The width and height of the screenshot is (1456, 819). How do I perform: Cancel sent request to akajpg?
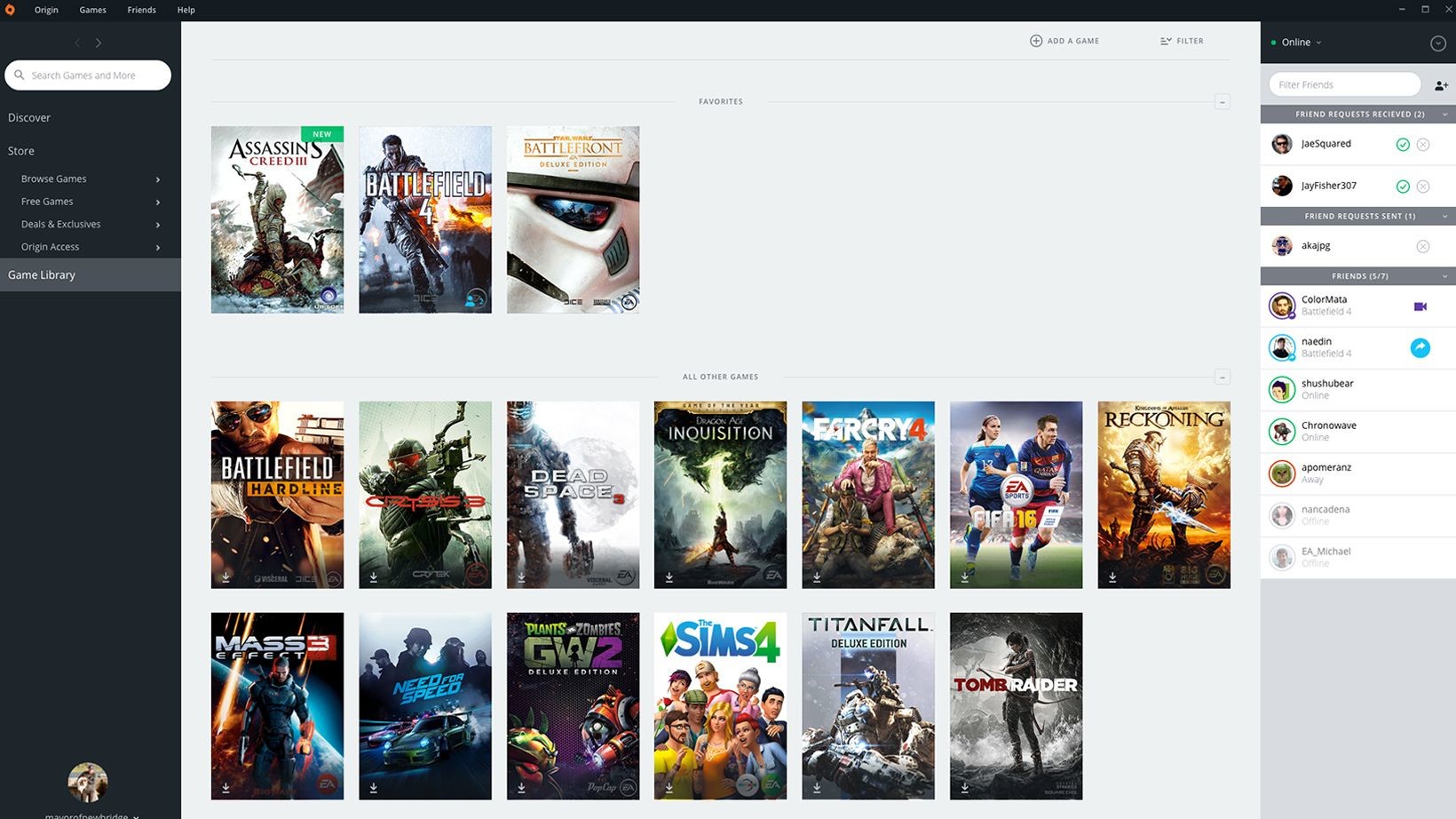tap(1423, 246)
